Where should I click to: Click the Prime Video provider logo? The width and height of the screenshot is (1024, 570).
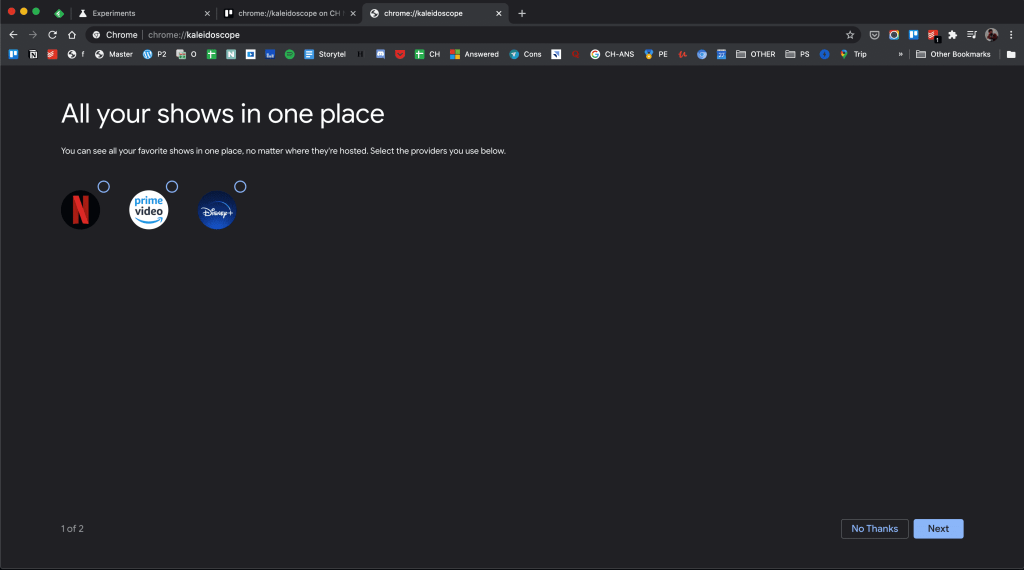pyautogui.click(x=149, y=210)
